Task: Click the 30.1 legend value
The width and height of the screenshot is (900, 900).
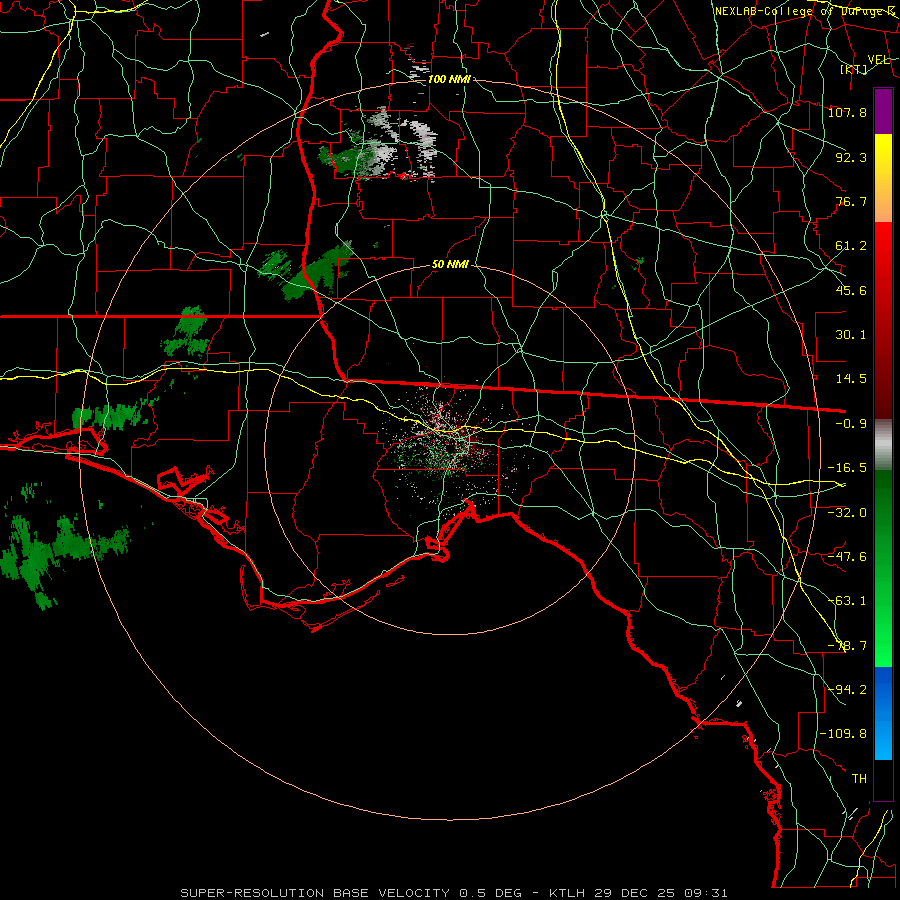Action: click(851, 335)
